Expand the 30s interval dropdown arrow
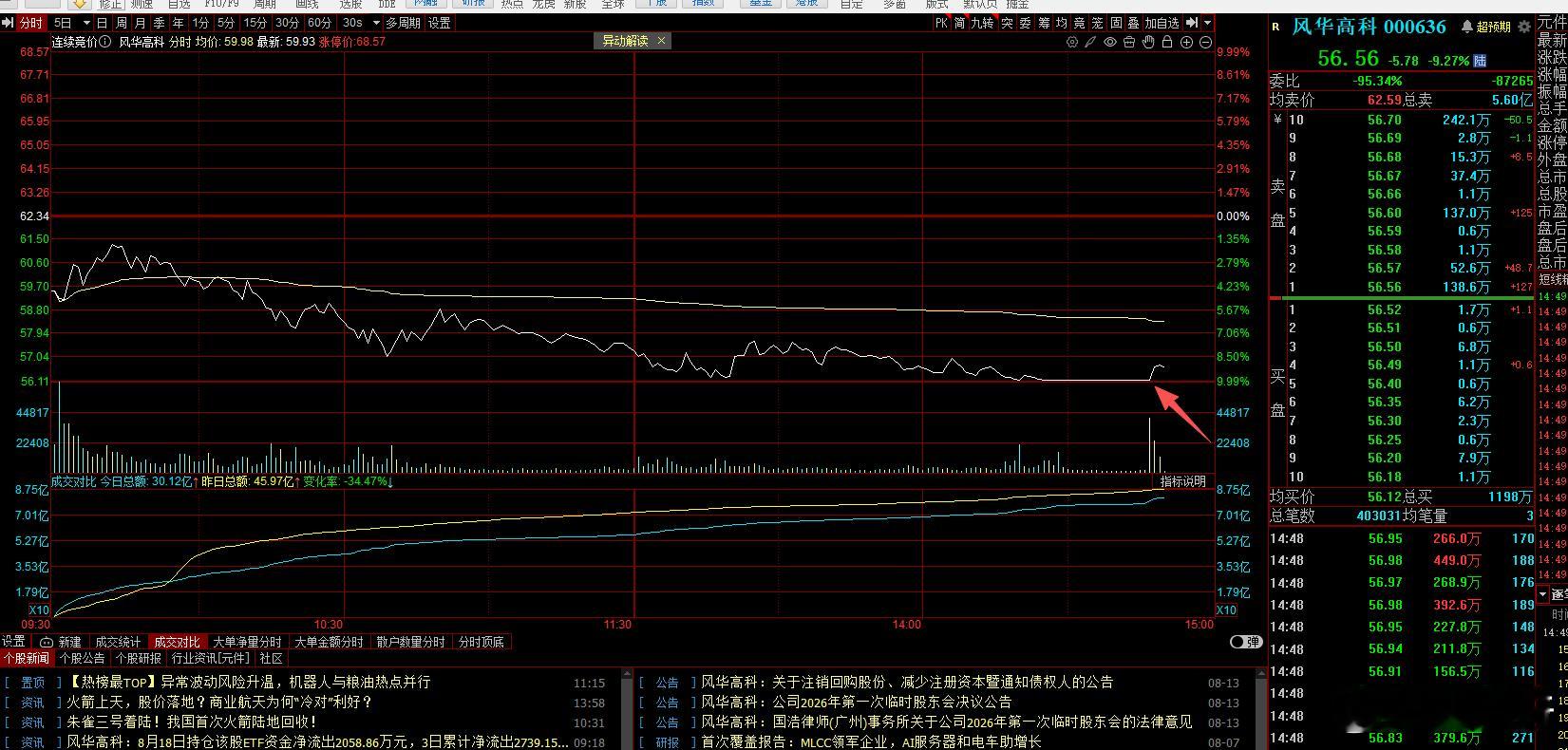 coord(376,23)
